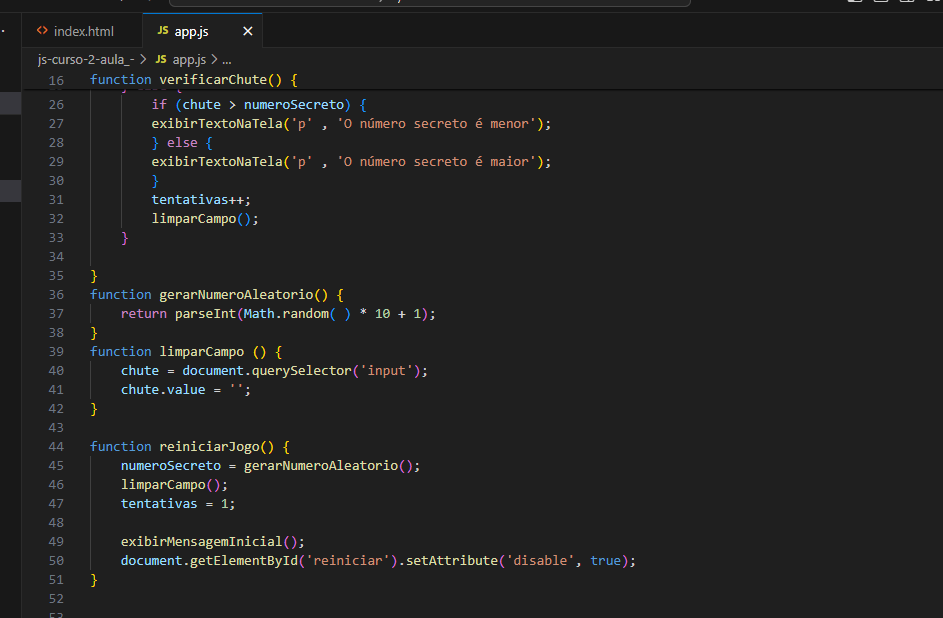
Task: Click the tentativas++ statement
Action: (201, 200)
